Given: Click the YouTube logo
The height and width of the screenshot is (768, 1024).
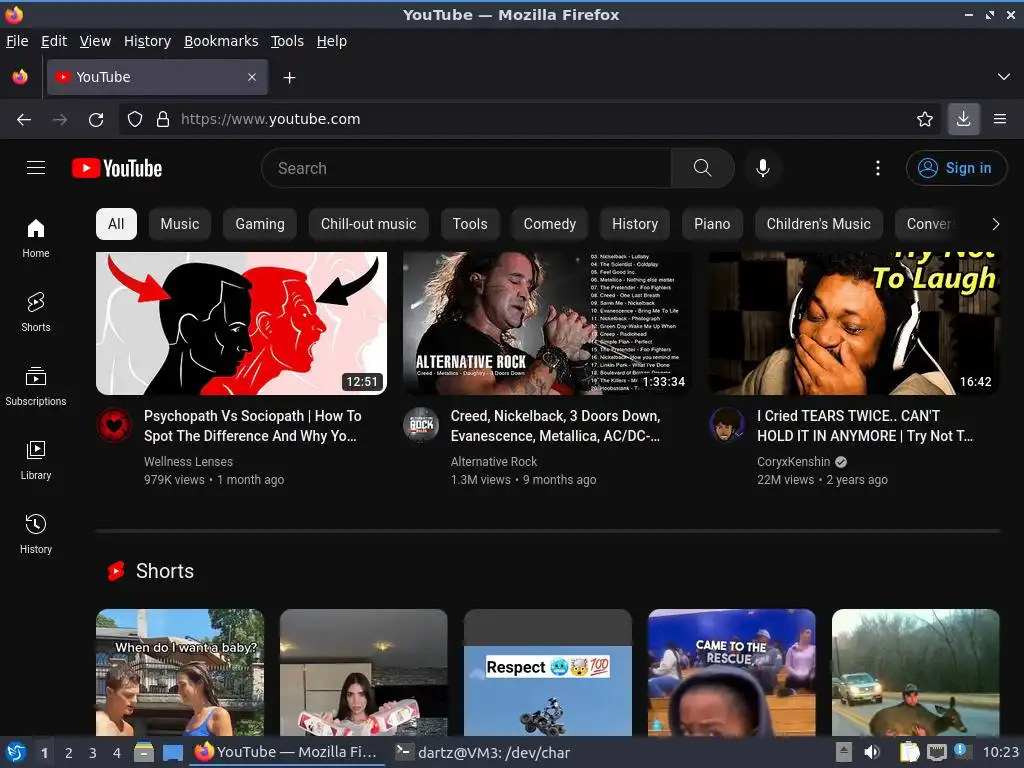Looking at the screenshot, I should point(117,168).
